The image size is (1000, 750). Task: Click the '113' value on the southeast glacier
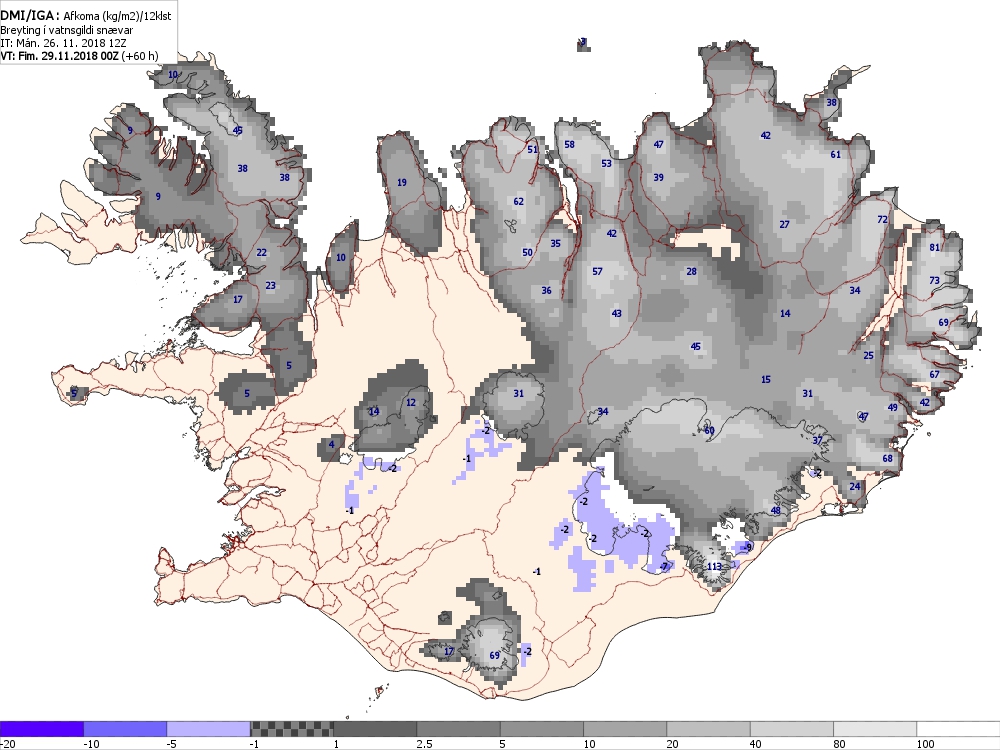click(714, 566)
